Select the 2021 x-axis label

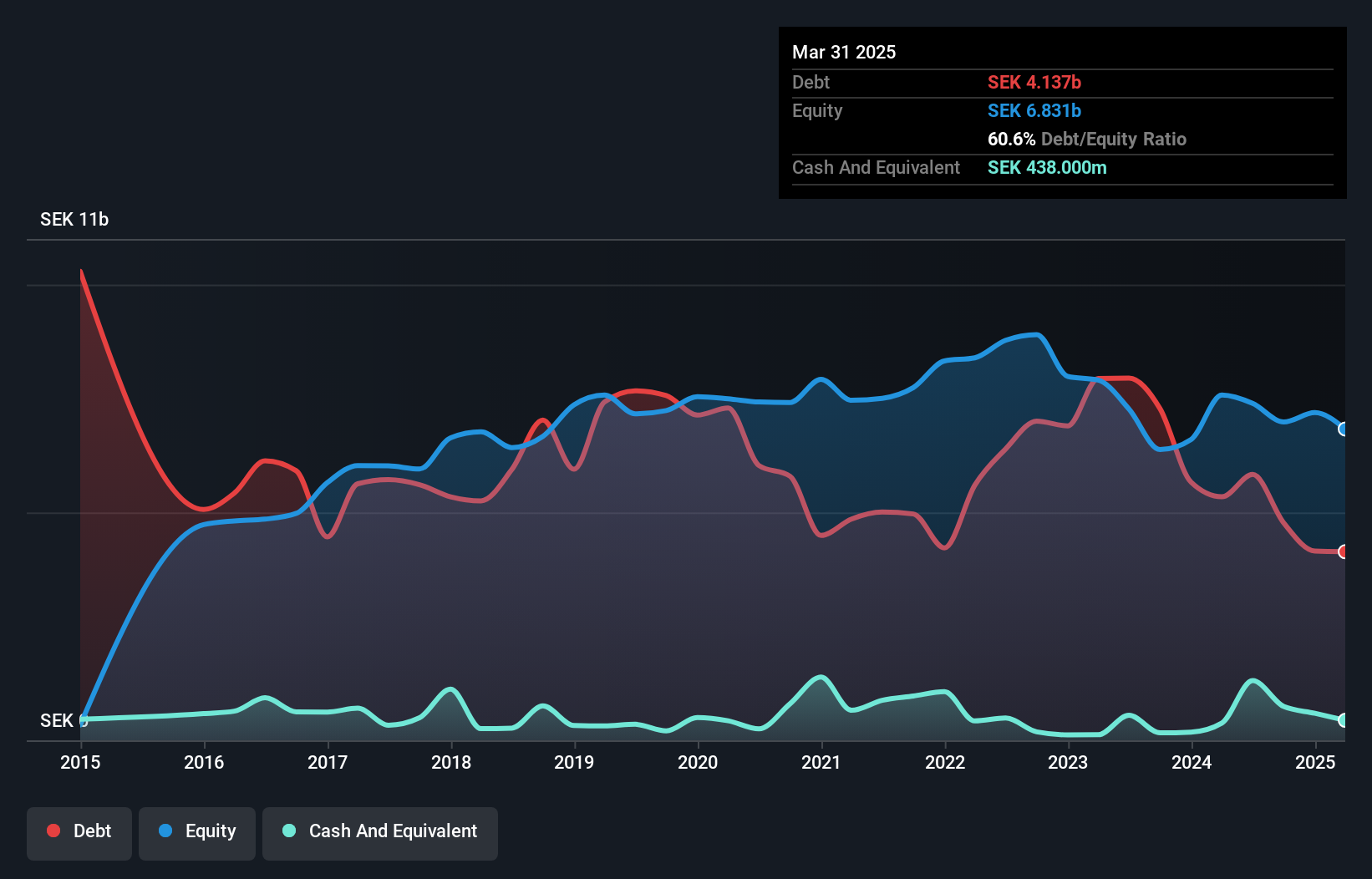coord(821,762)
